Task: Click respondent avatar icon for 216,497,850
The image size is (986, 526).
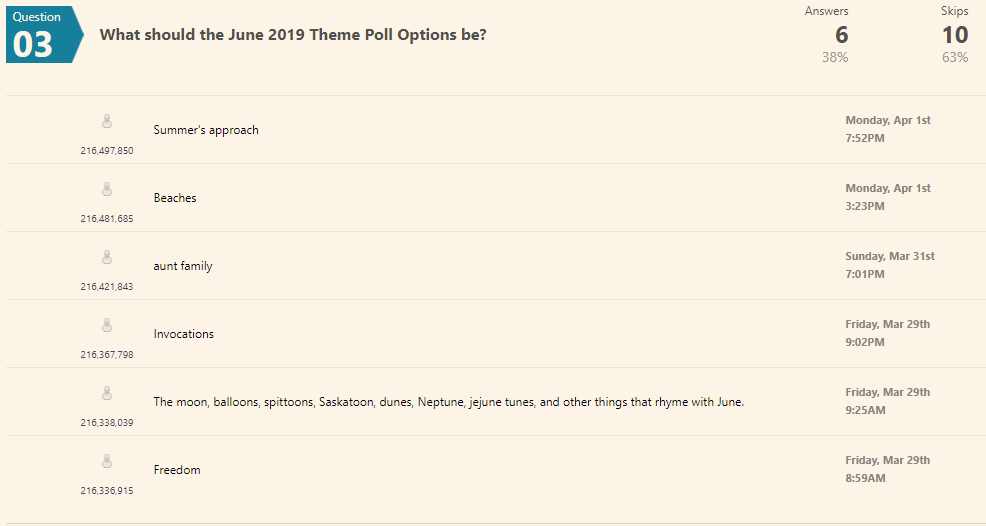Action: coord(107,121)
